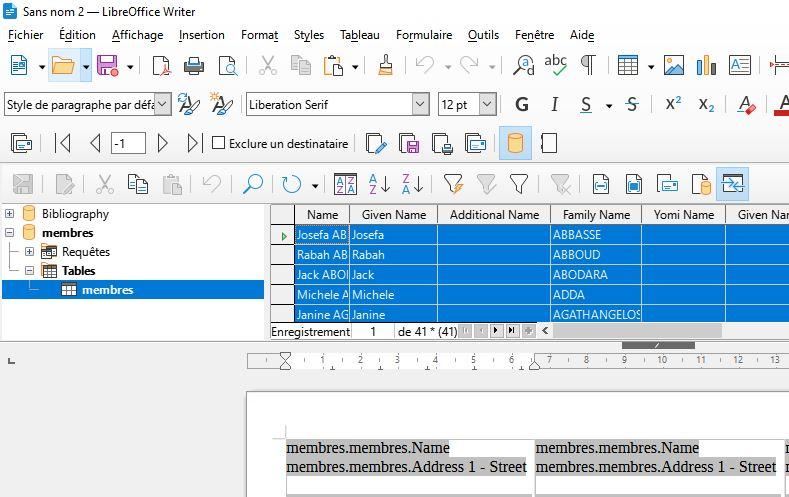Click the data source search magnifier
This screenshot has width=789, height=497.
[x=253, y=184]
